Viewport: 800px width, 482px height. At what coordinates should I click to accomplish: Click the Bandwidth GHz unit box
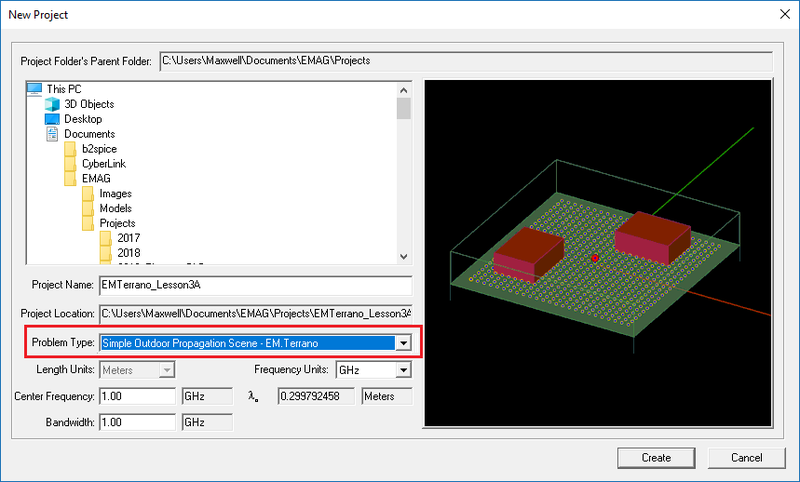(207, 422)
